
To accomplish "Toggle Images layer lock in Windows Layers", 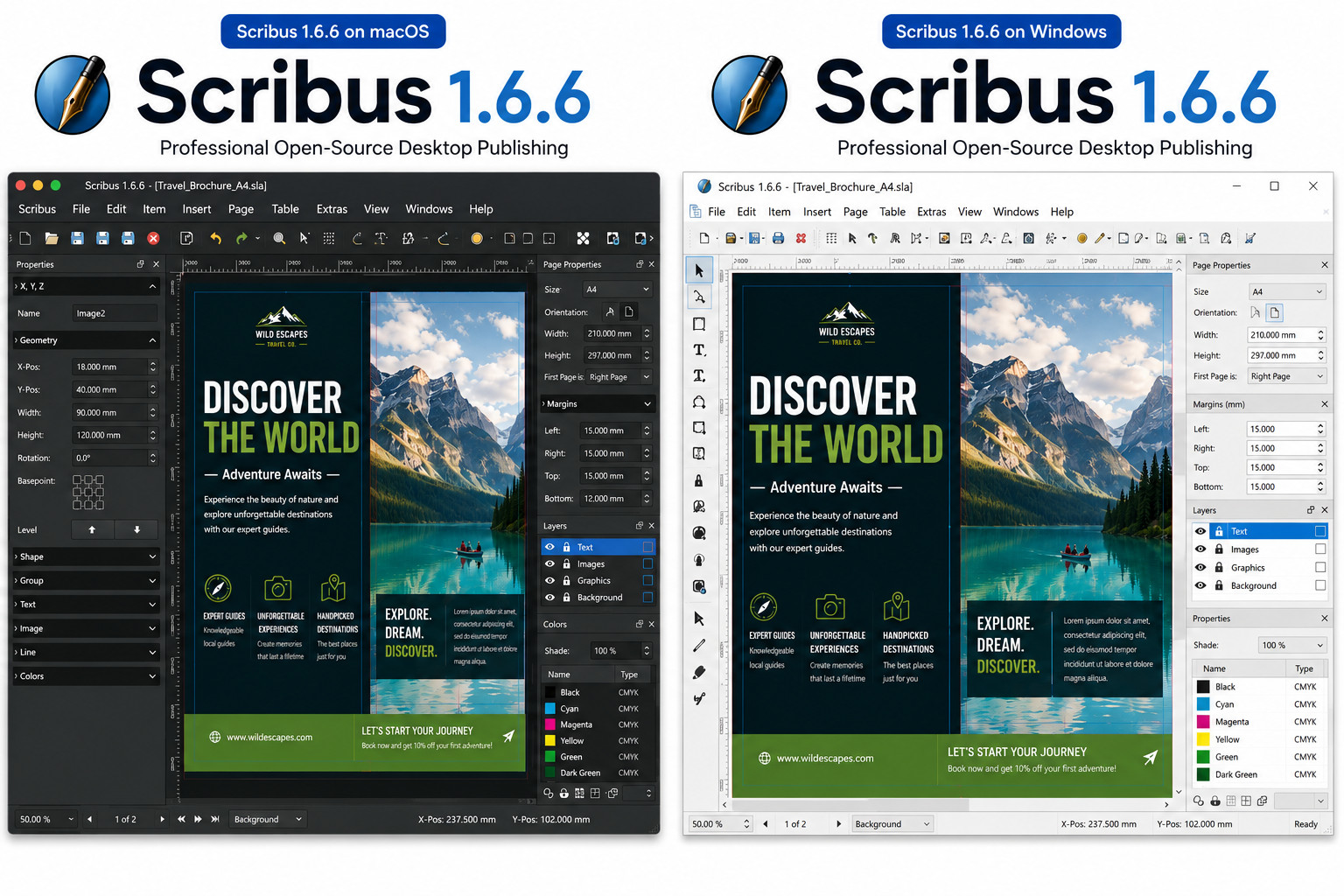I will [1219, 549].
